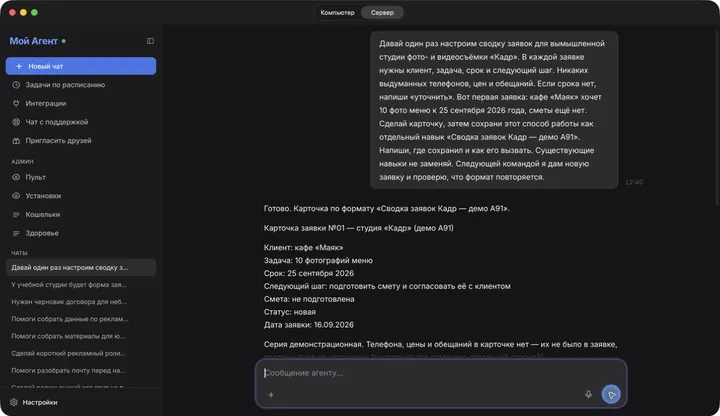The height and width of the screenshot is (416, 720).
Task: Click text 'Задача: 10 фотографий меню'
Action: pyautogui.click(x=318, y=260)
